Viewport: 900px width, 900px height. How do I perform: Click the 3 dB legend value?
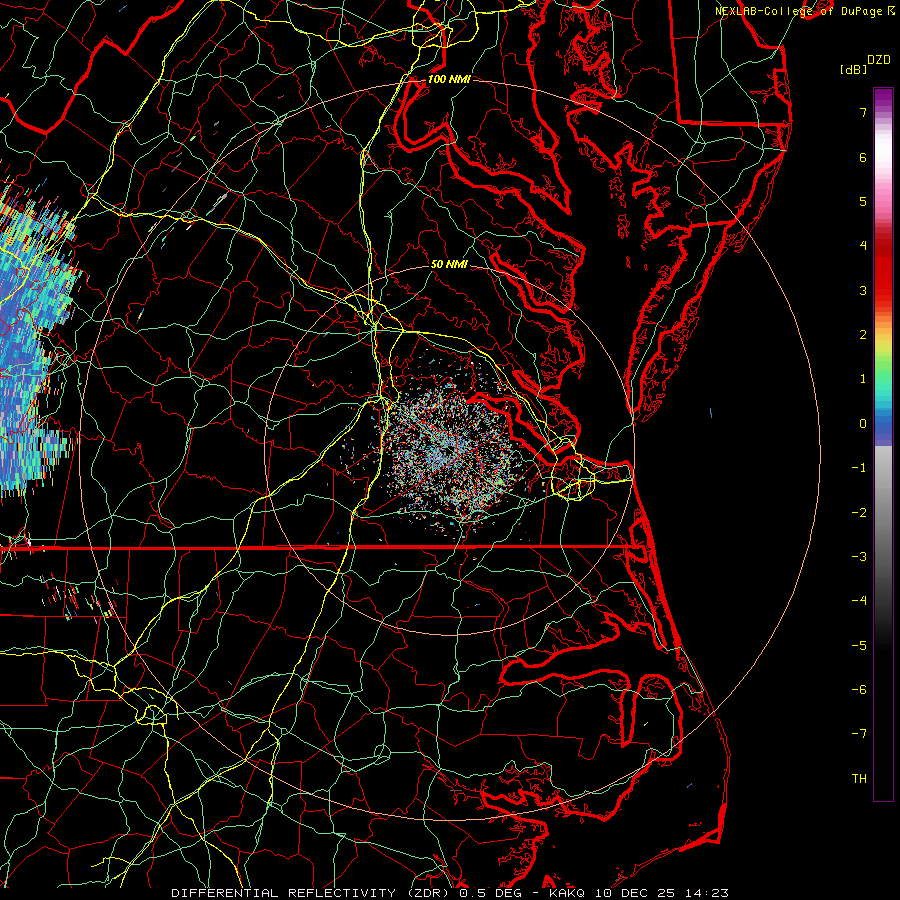point(863,290)
